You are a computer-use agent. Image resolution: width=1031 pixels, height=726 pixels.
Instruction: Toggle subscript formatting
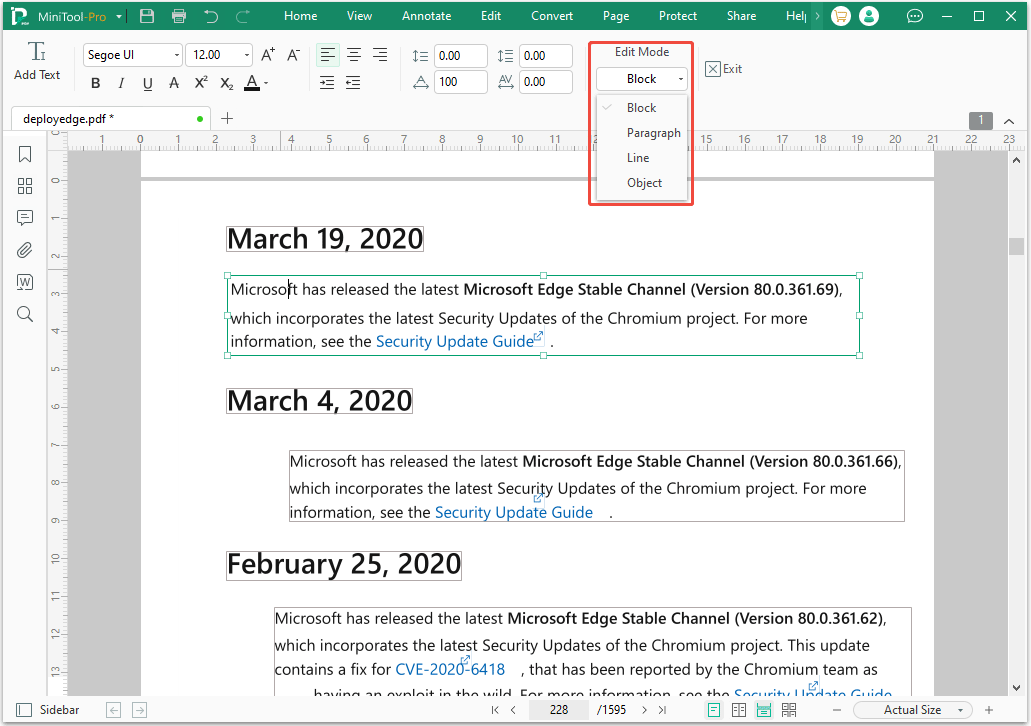pyautogui.click(x=226, y=83)
